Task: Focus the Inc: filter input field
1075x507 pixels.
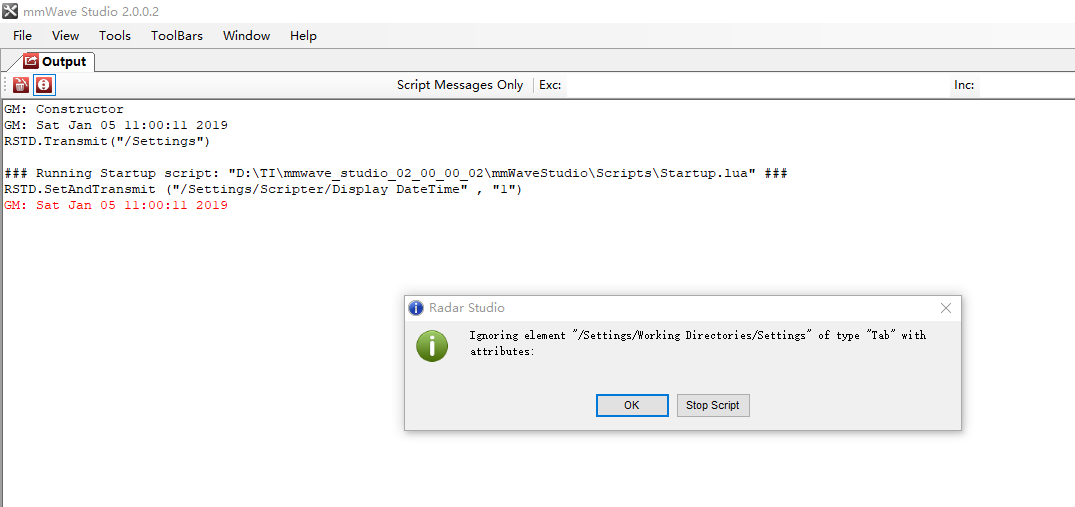Action: 1026,86
